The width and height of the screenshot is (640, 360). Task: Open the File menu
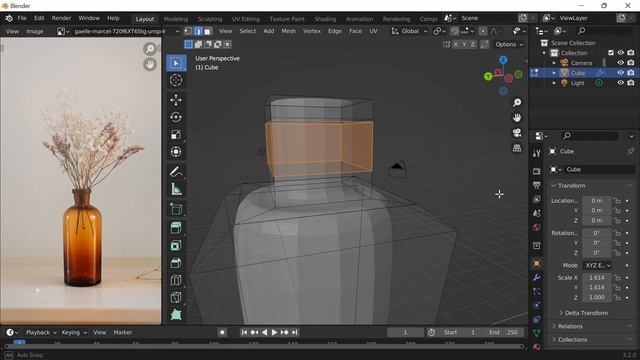(x=22, y=18)
